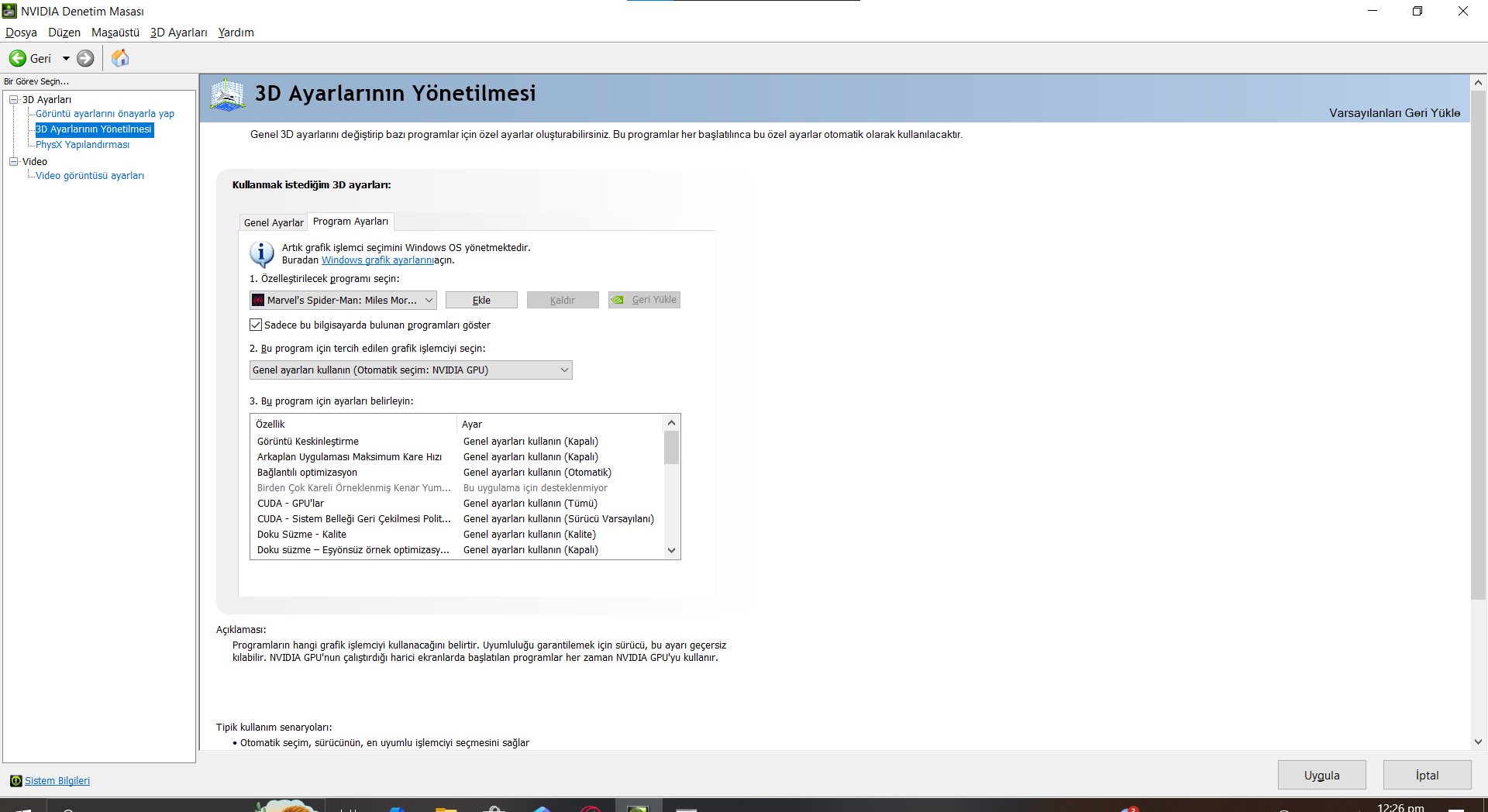
Task: Open the Düzen menu
Action: coord(64,33)
